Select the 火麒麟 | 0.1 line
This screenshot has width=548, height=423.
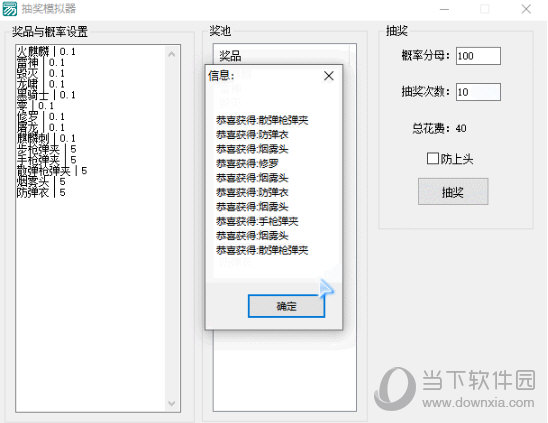click(46, 51)
